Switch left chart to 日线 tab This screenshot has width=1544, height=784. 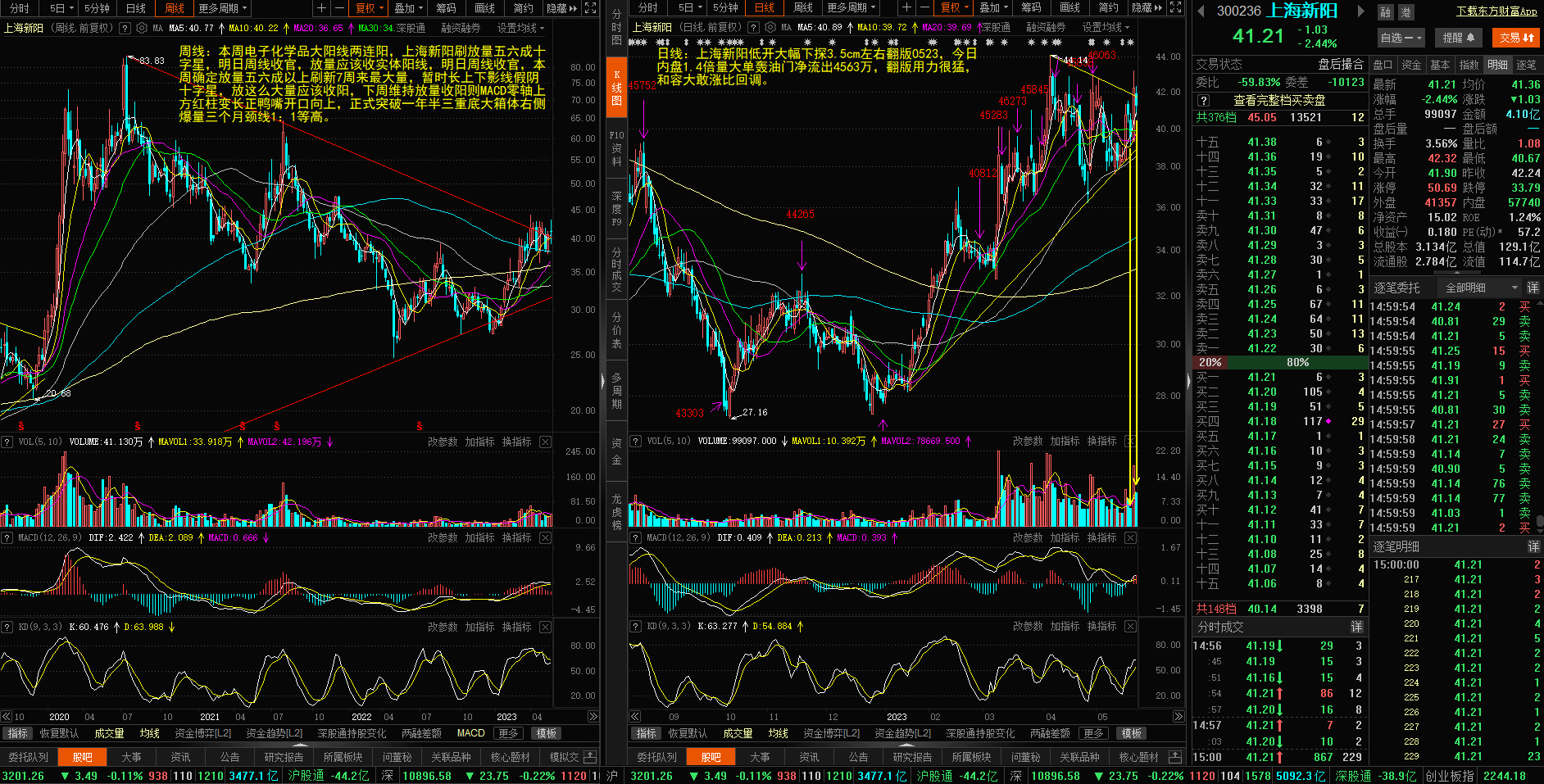click(x=136, y=8)
